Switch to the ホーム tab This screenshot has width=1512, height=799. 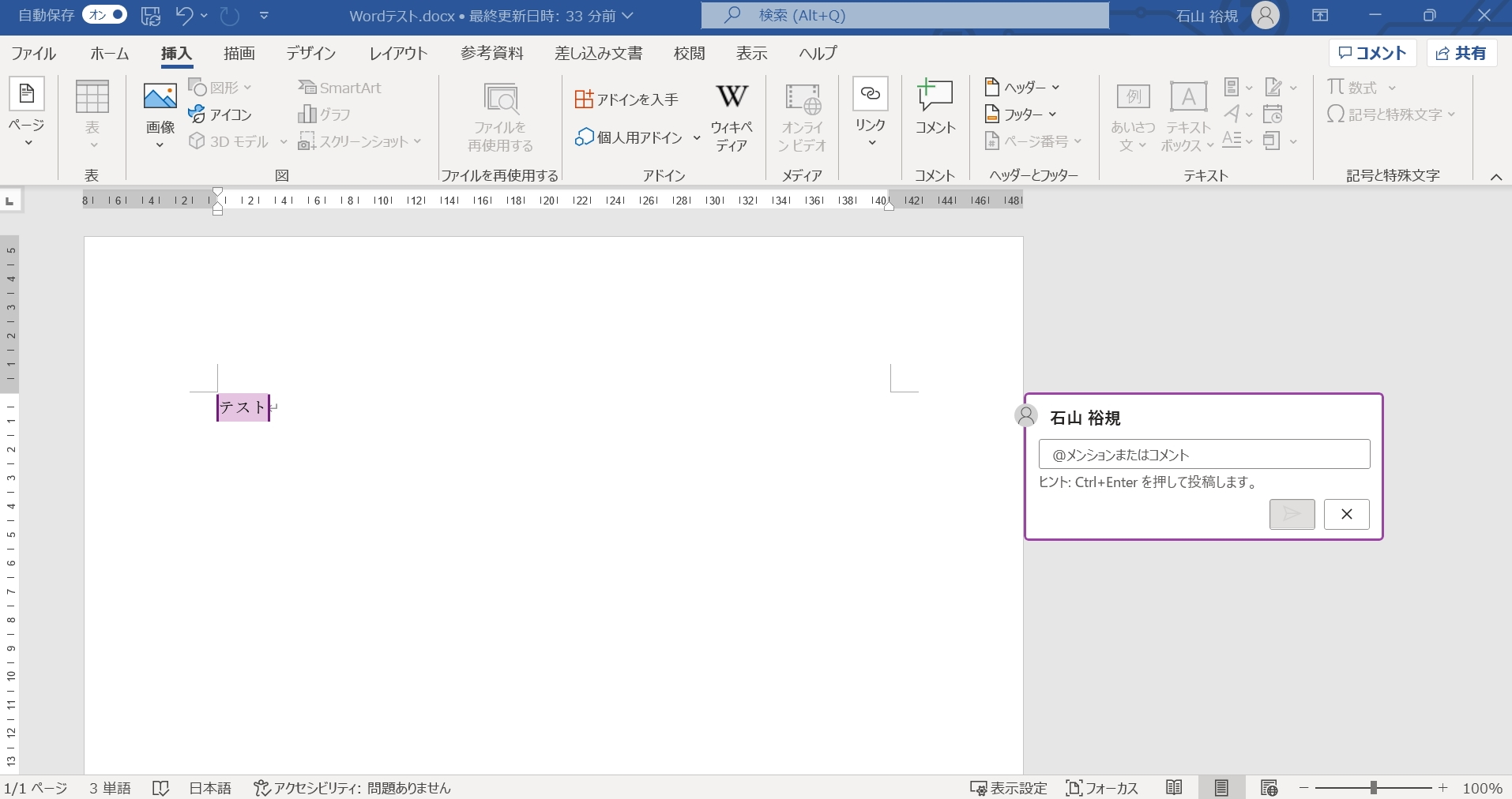pyautogui.click(x=110, y=53)
